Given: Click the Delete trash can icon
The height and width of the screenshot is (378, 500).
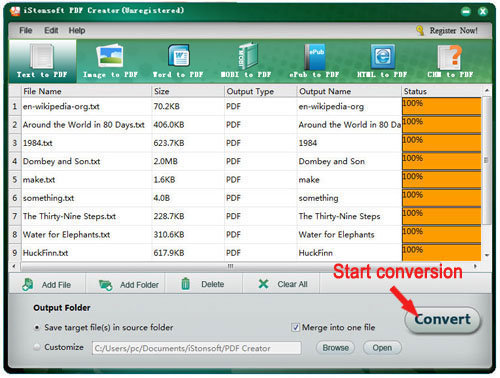Looking at the screenshot, I should (x=186, y=284).
